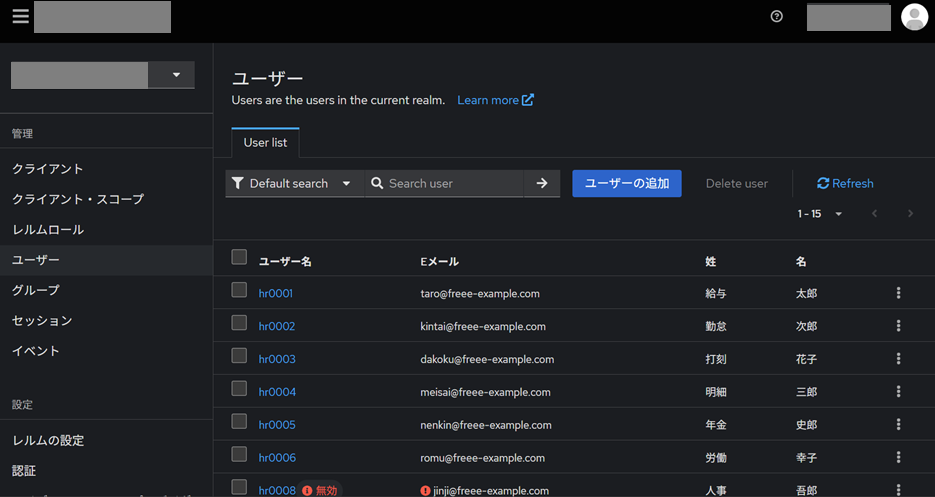This screenshot has width=935, height=497.
Task: Open the Default search filter dropdown
Action: click(x=293, y=183)
